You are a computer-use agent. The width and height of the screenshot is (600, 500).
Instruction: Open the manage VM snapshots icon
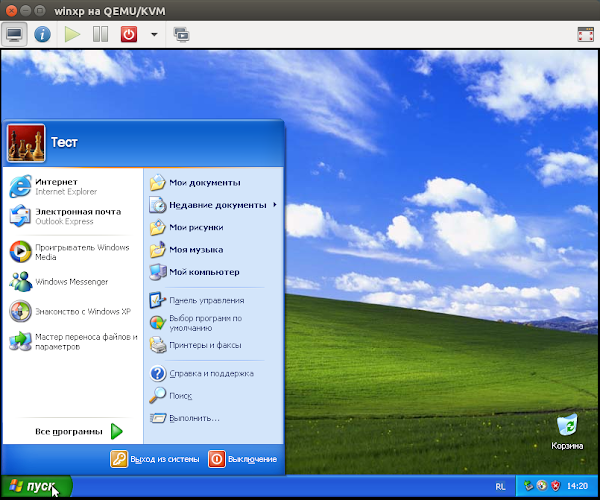[181, 34]
